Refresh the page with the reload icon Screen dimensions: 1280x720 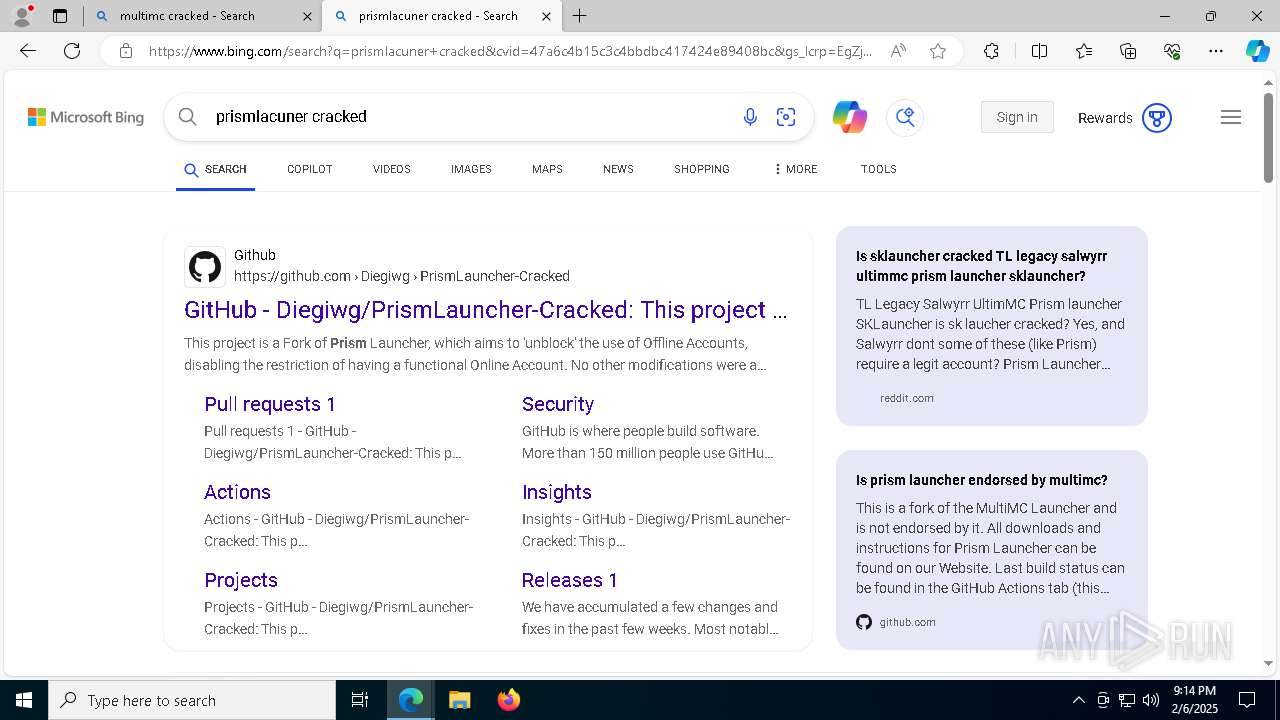tap(72, 51)
